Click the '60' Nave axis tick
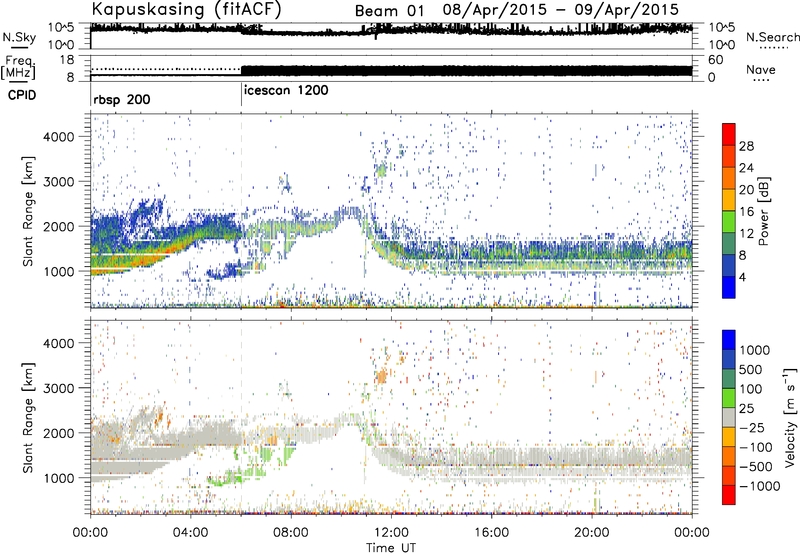The width and height of the screenshot is (800, 554). (716, 60)
